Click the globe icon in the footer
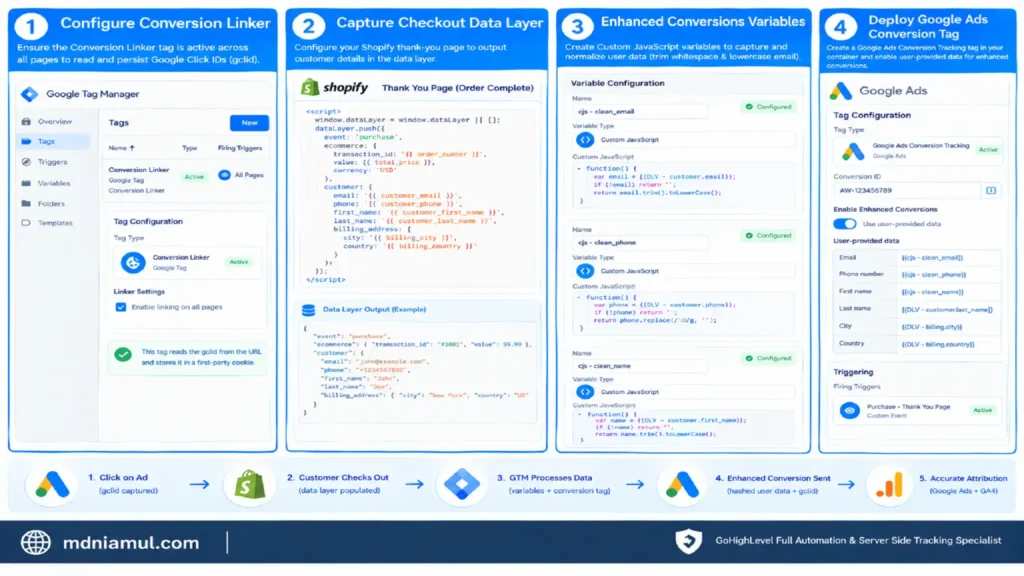 tap(36, 542)
